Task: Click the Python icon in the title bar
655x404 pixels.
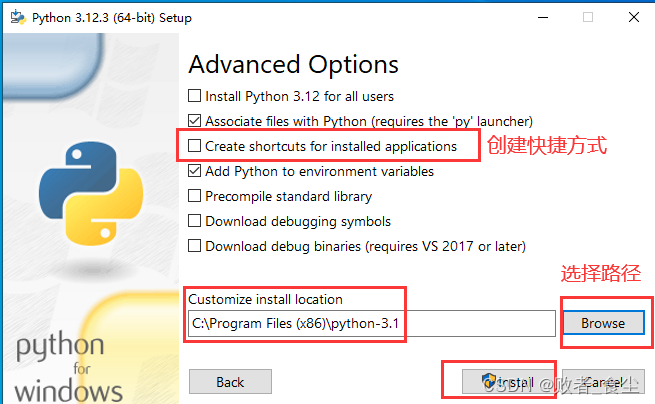Action: (15, 17)
